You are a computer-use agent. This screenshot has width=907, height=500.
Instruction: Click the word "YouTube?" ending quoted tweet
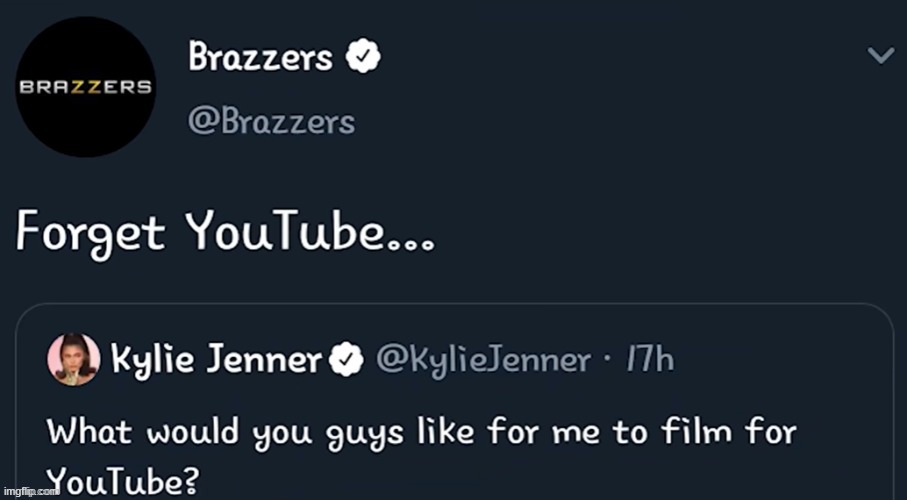(x=125, y=483)
